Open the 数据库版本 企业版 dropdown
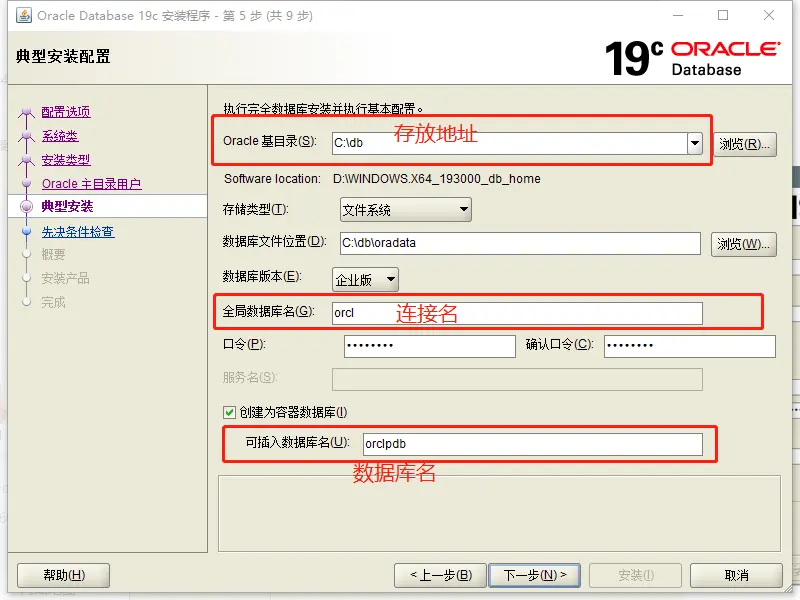Image resolution: width=800 pixels, height=600 pixels. pyautogui.click(x=365, y=280)
